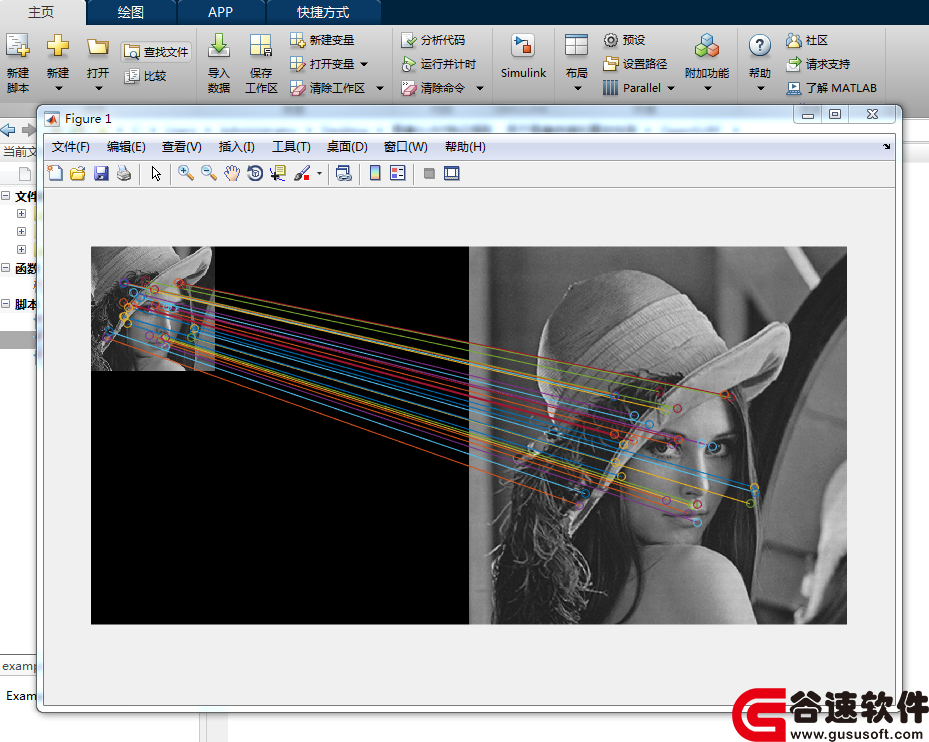Click the Link Plot icon
Viewport: 929px width, 742px height.
click(x=344, y=173)
